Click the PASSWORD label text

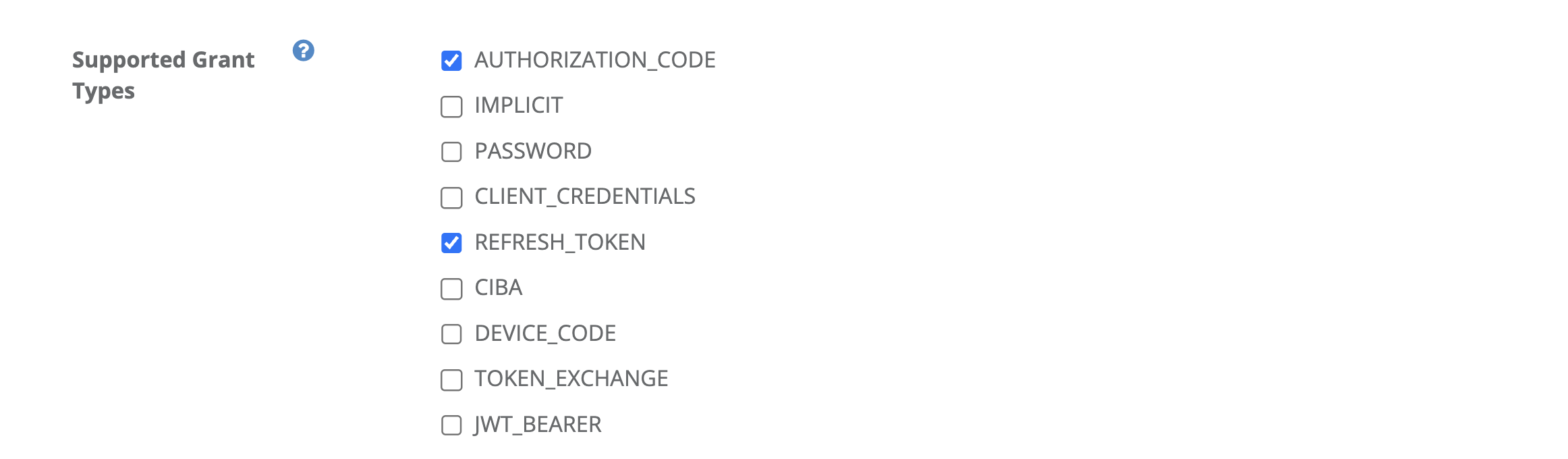pos(533,151)
